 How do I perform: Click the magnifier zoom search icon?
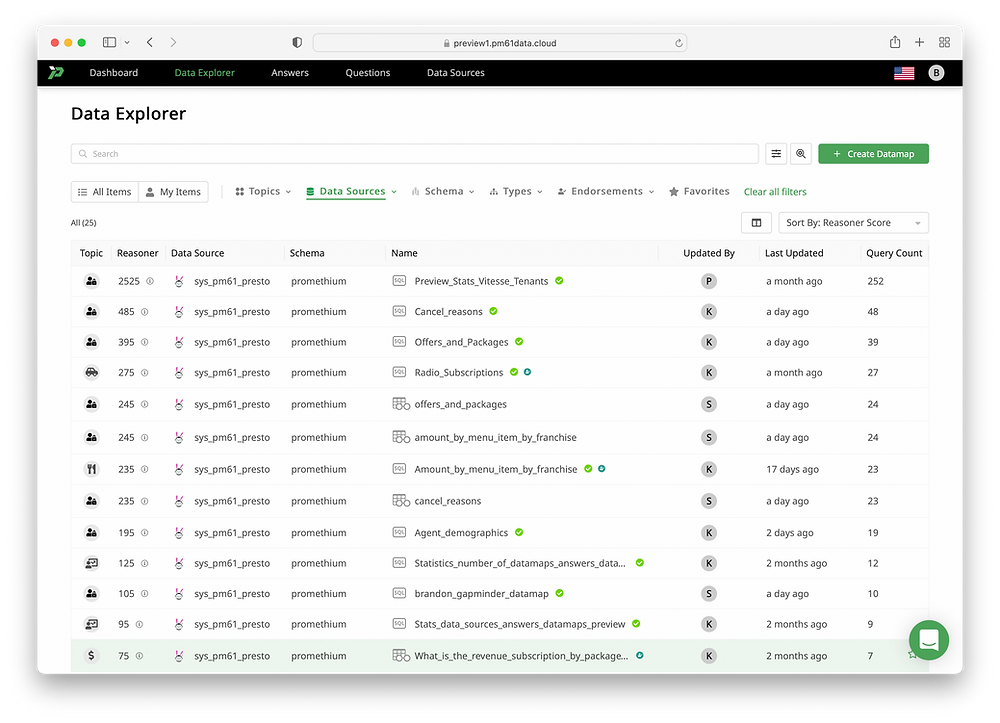pos(800,154)
